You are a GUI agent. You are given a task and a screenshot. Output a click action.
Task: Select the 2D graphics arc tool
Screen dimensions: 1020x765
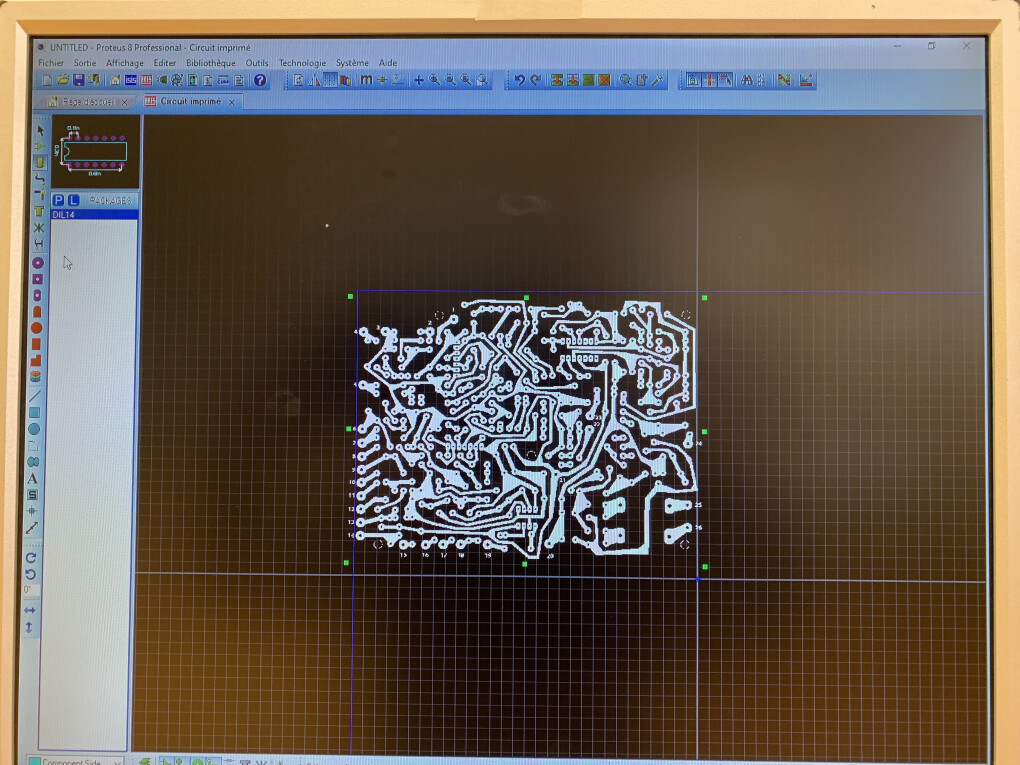[34, 446]
